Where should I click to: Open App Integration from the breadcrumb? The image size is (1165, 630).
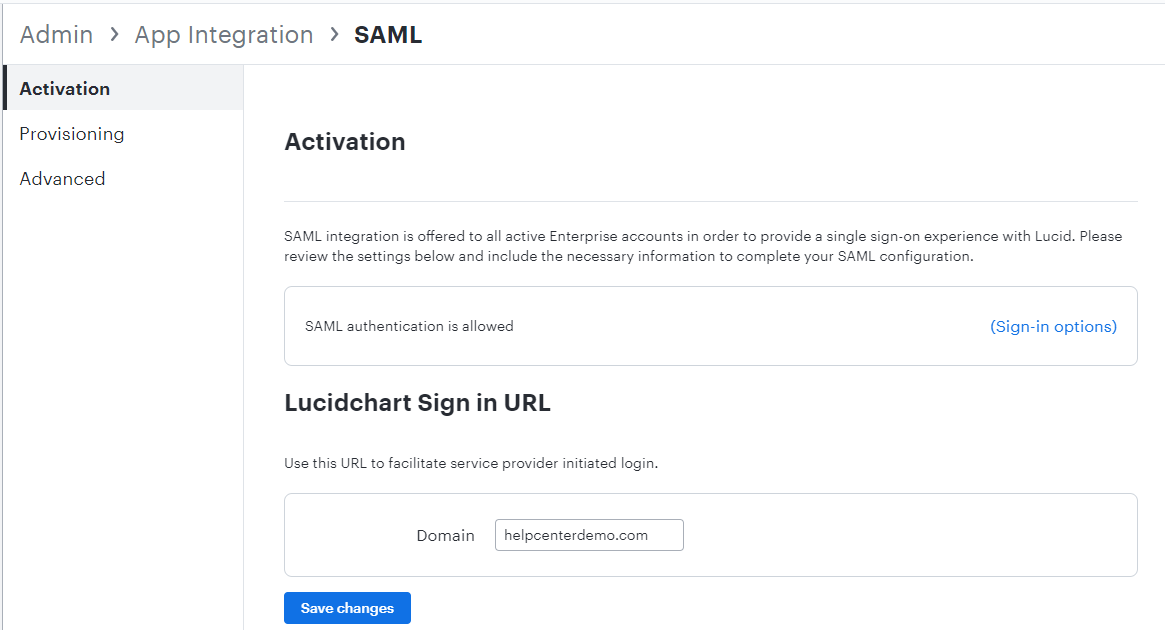coord(224,34)
